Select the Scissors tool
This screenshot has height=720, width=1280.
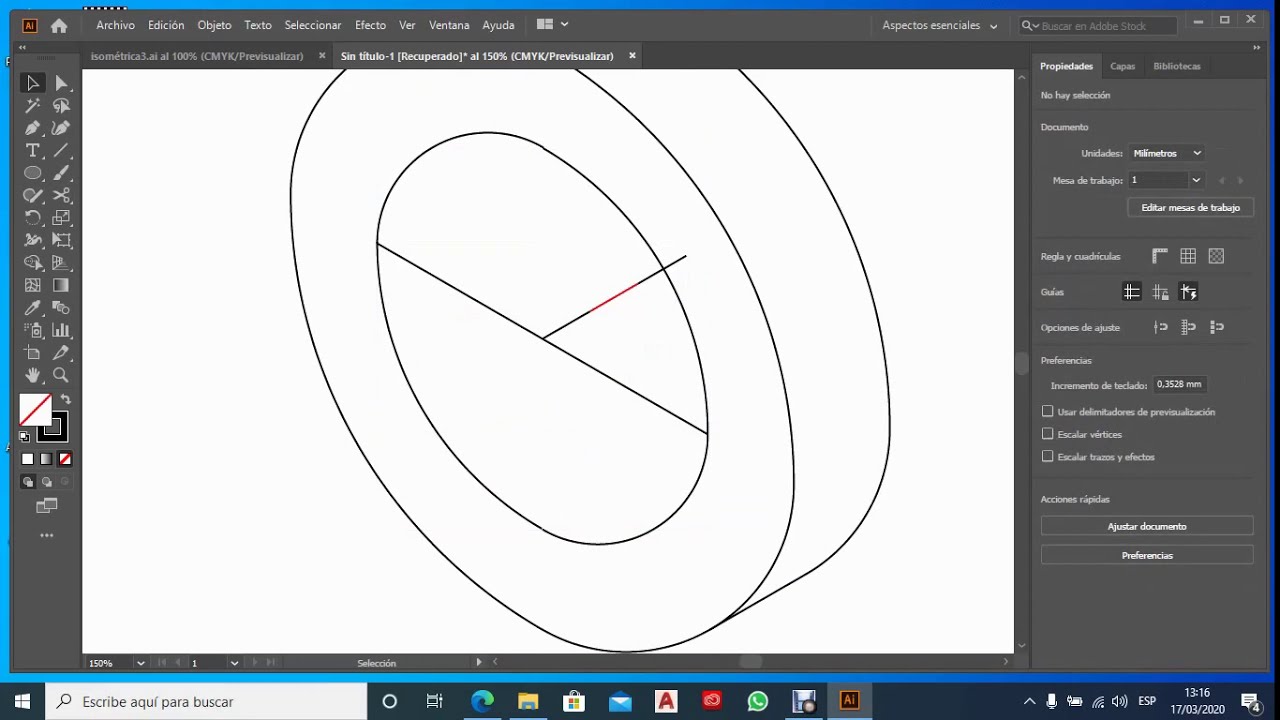pos(61,196)
